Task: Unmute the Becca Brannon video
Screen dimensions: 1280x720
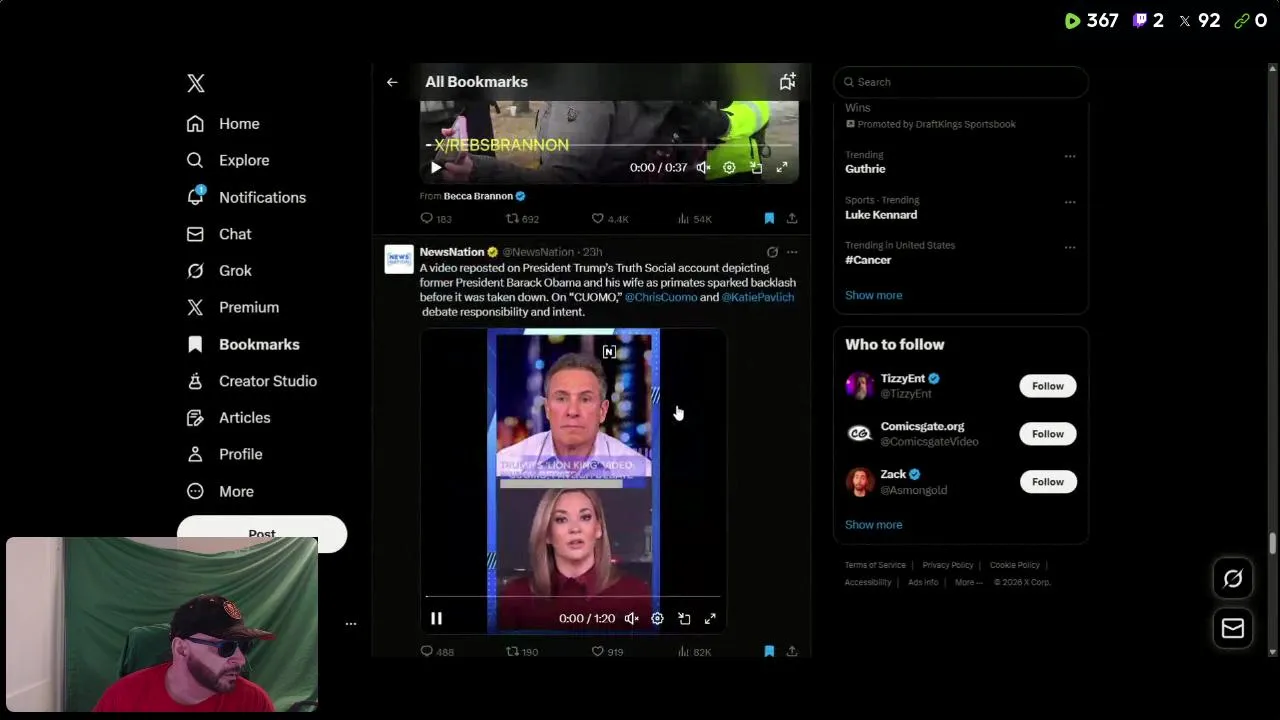Action: point(703,167)
